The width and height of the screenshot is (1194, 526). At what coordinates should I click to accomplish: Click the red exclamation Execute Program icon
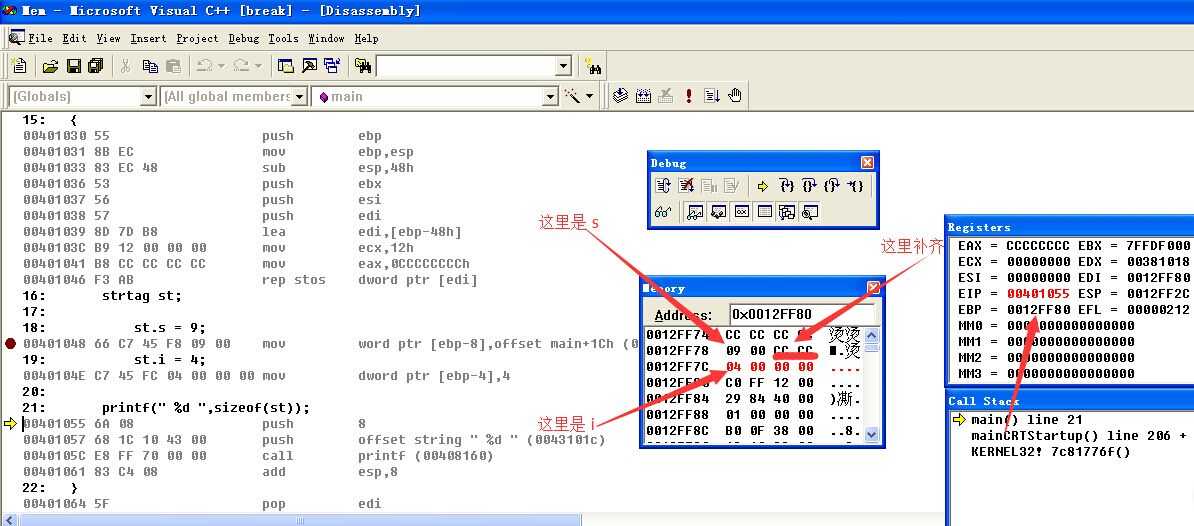point(688,96)
